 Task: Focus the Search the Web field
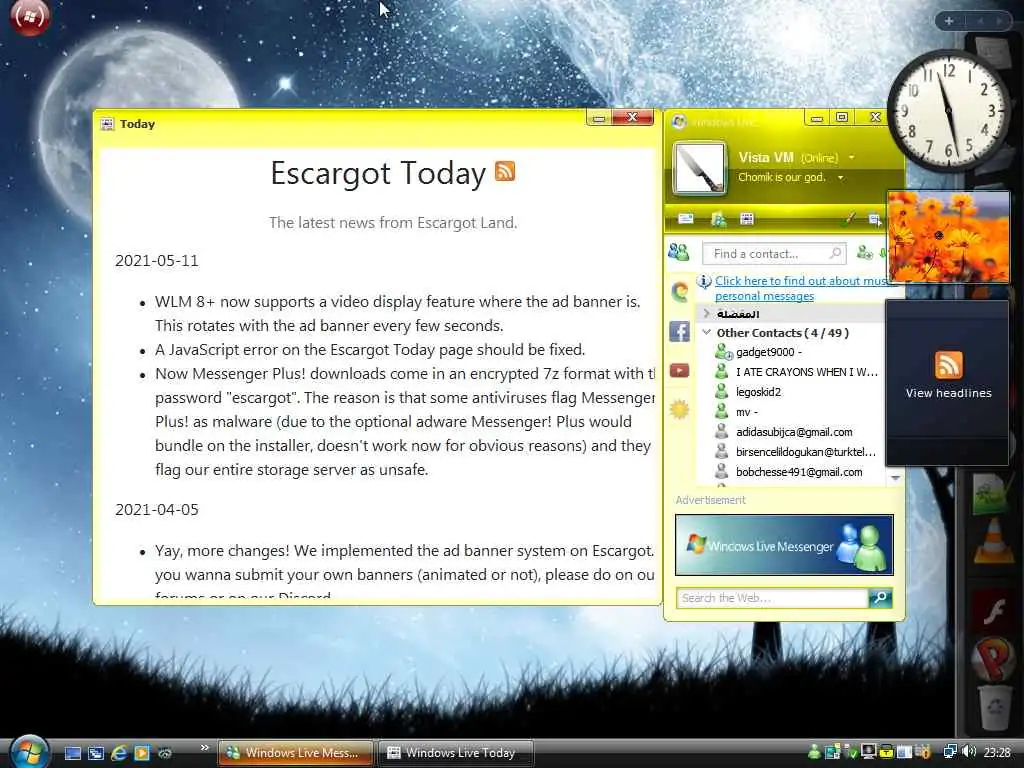click(773, 598)
